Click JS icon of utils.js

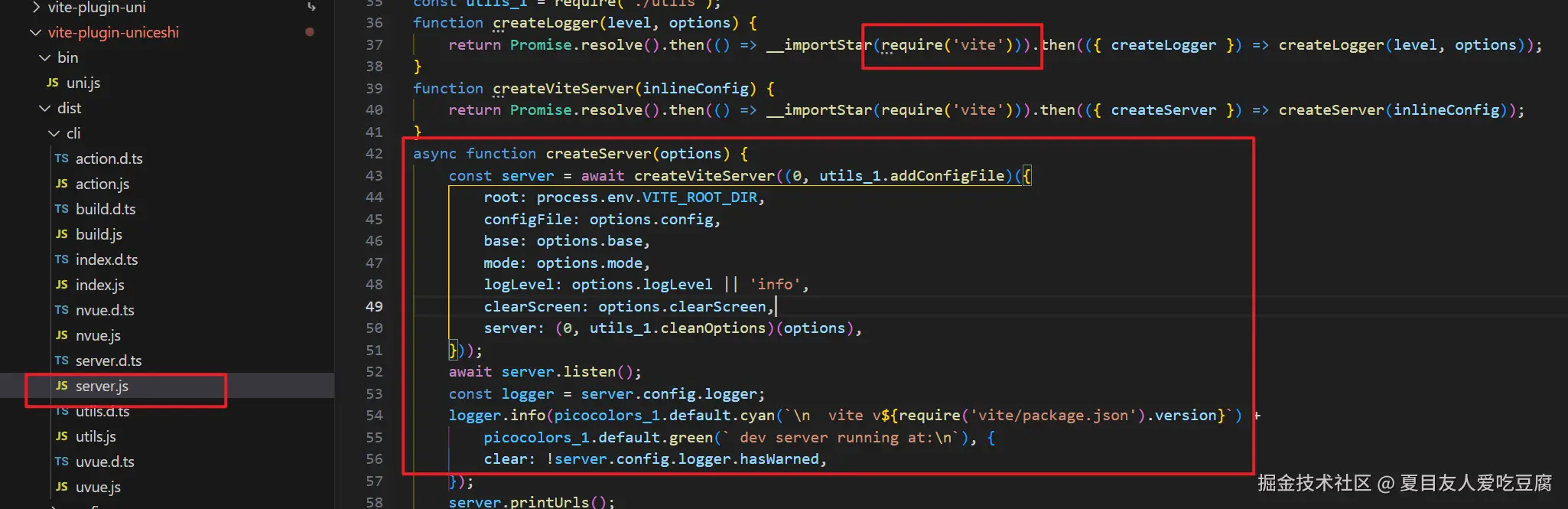coord(62,436)
